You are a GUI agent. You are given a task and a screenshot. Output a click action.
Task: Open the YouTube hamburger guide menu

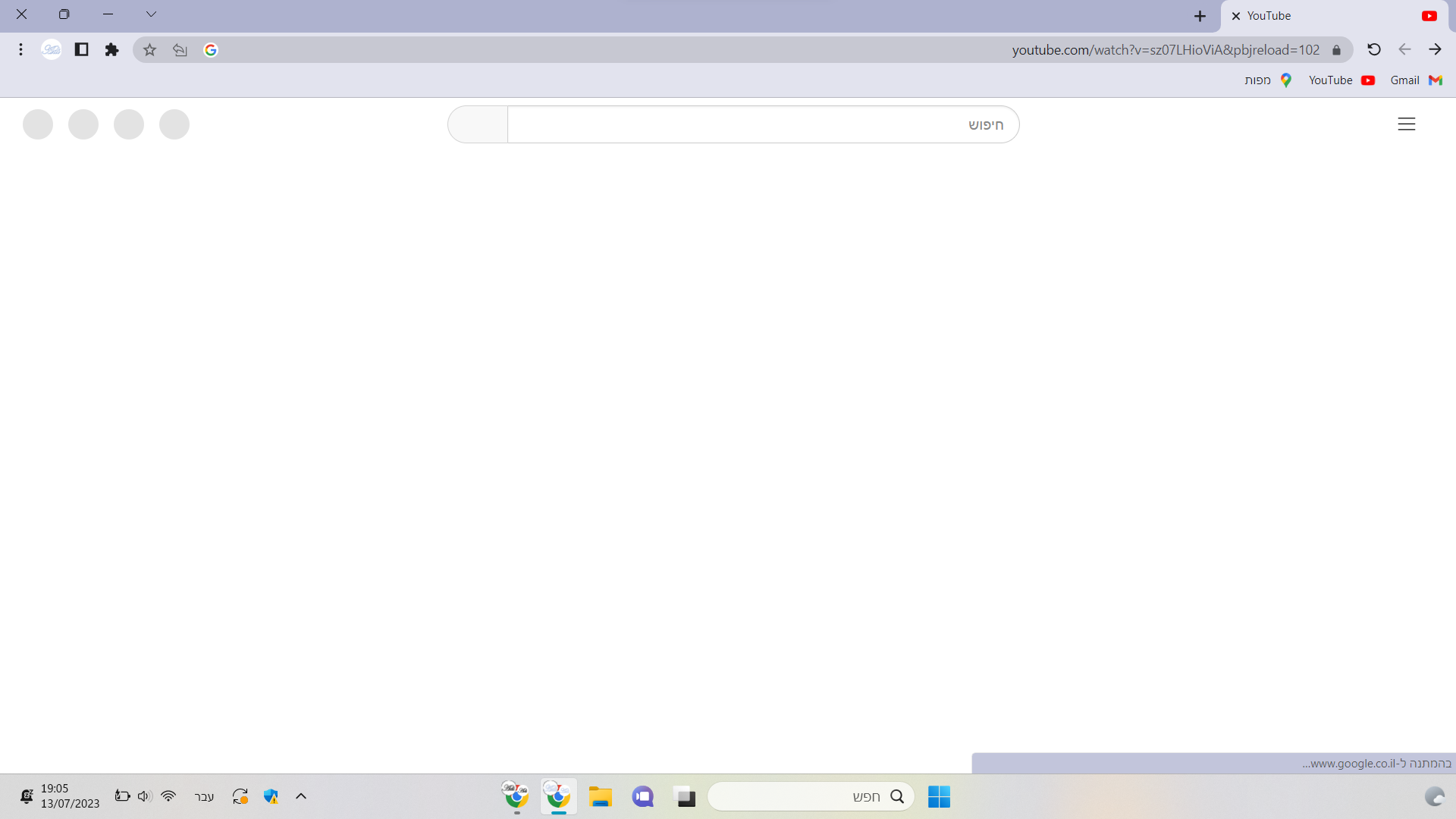pos(1406,124)
